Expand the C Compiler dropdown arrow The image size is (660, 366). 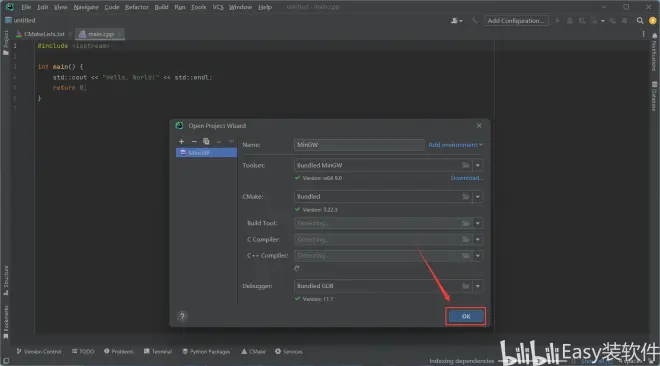[x=478, y=239]
